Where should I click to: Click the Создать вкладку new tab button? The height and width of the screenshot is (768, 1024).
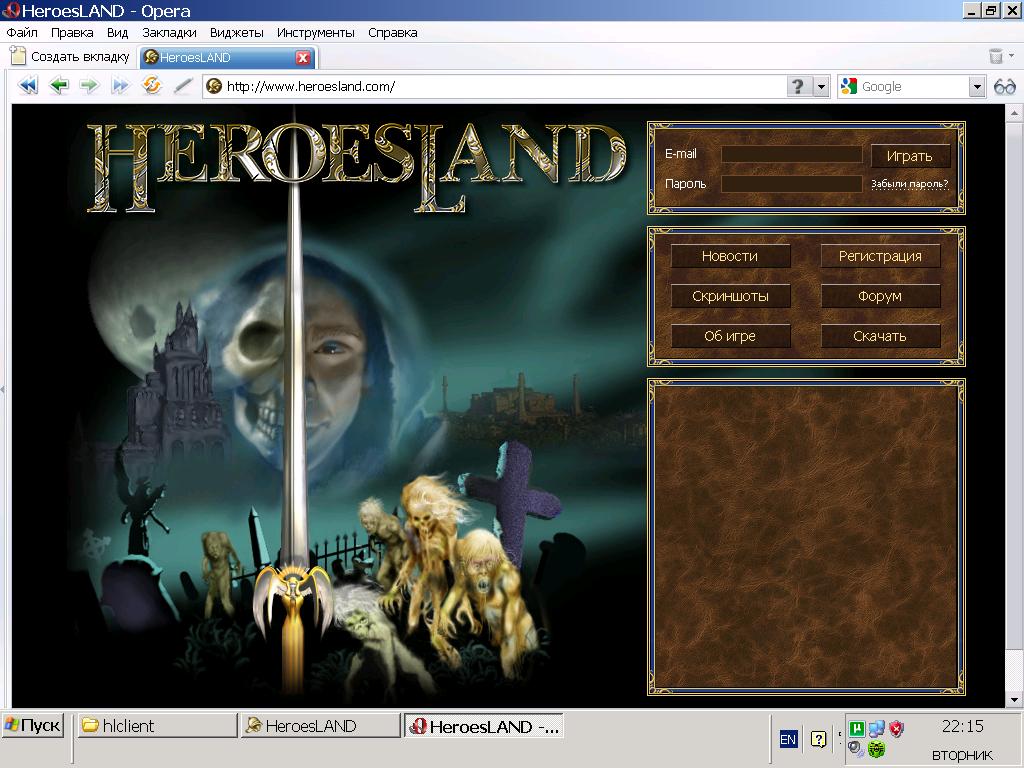point(70,57)
